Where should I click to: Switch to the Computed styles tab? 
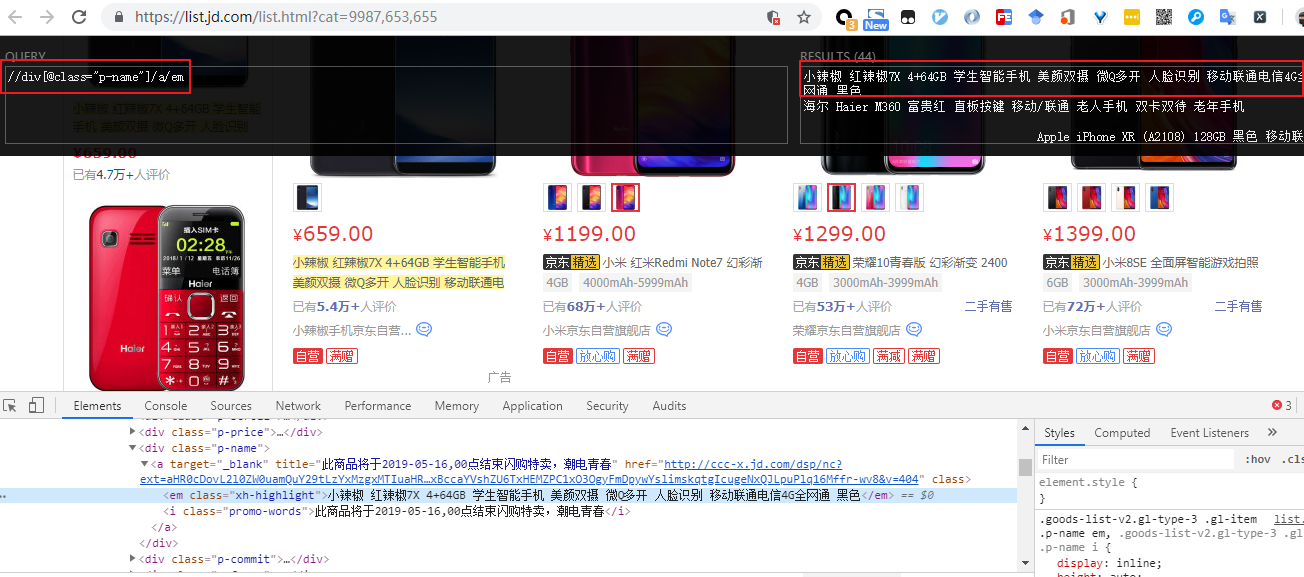(x=1122, y=433)
